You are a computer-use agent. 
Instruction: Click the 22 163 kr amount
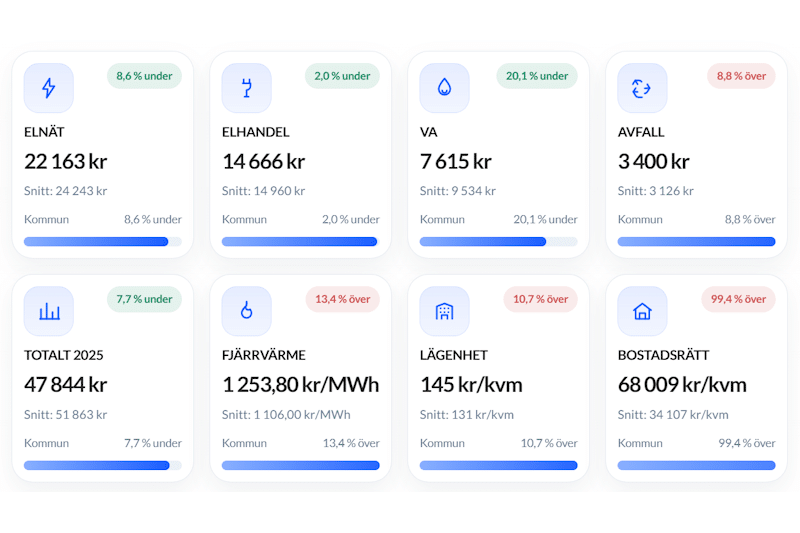(66, 161)
